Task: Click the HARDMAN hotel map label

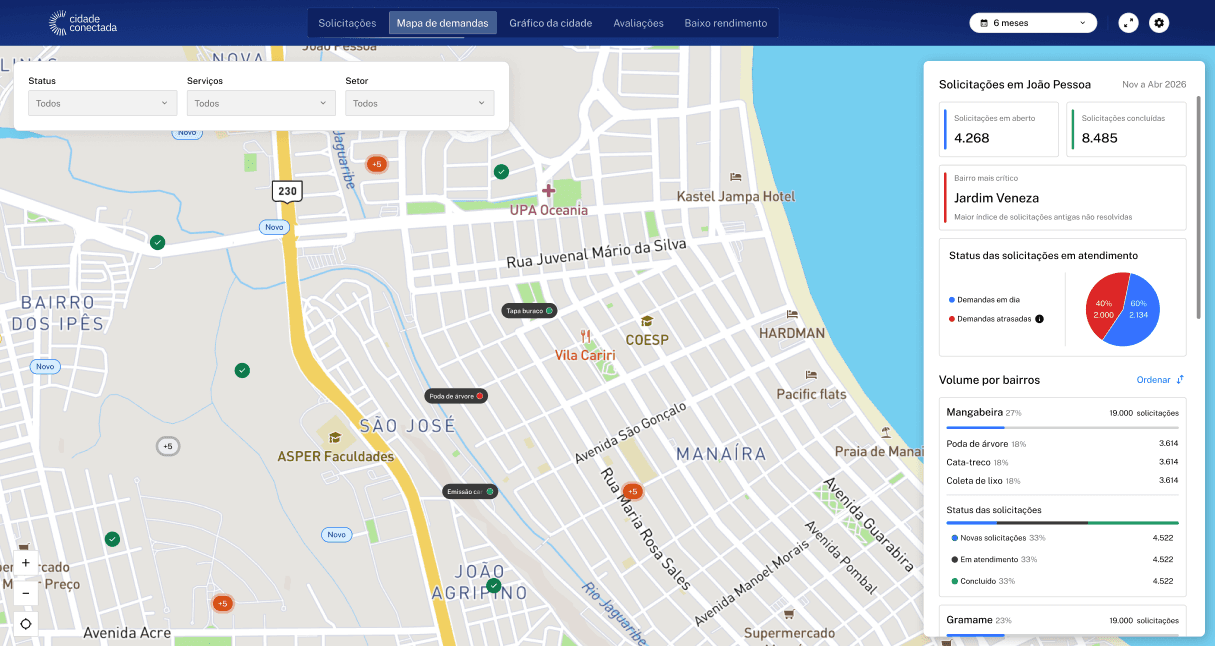Action: pyautogui.click(x=792, y=333)
